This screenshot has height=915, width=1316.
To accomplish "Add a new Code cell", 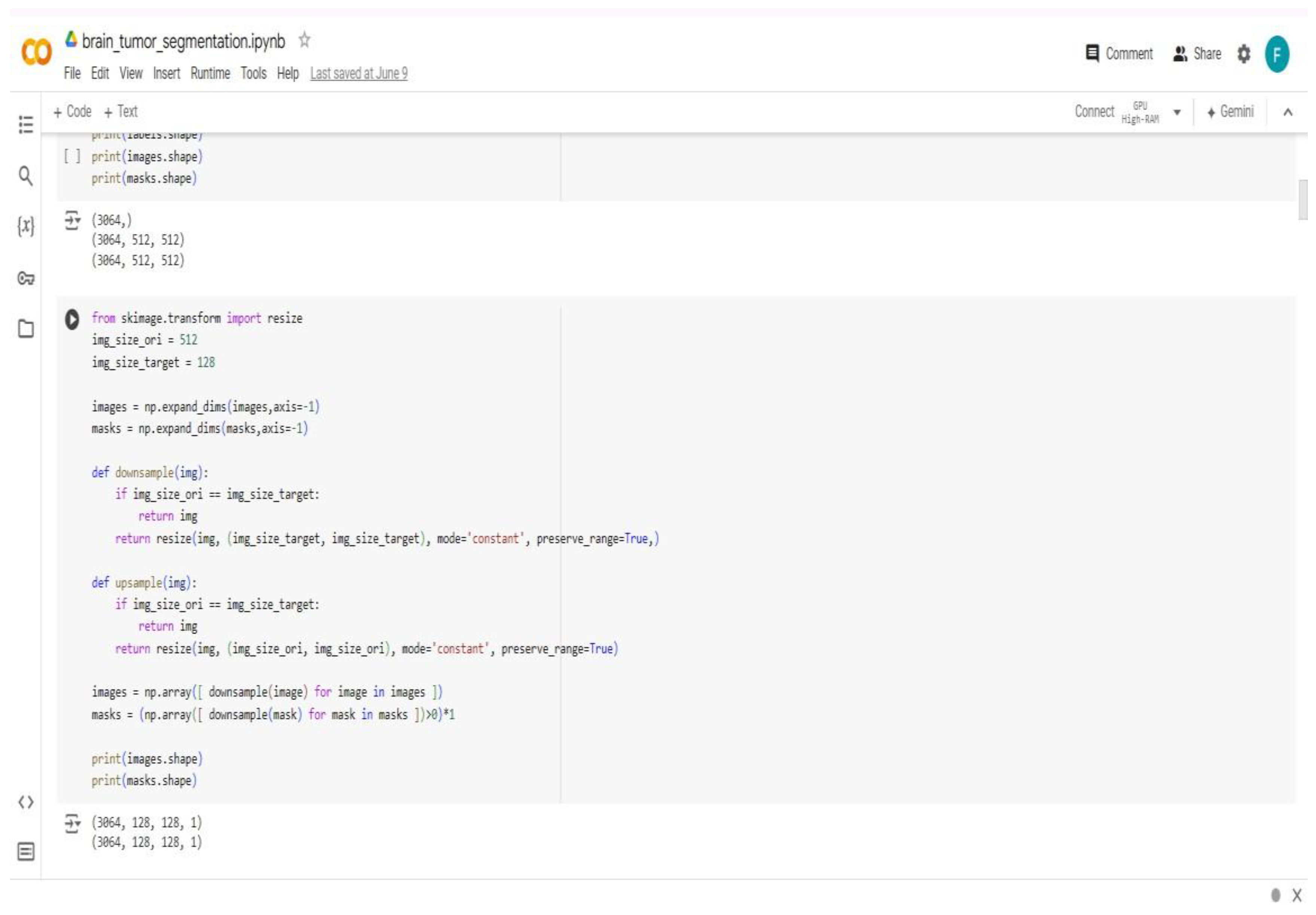I will tap(73, 112).
